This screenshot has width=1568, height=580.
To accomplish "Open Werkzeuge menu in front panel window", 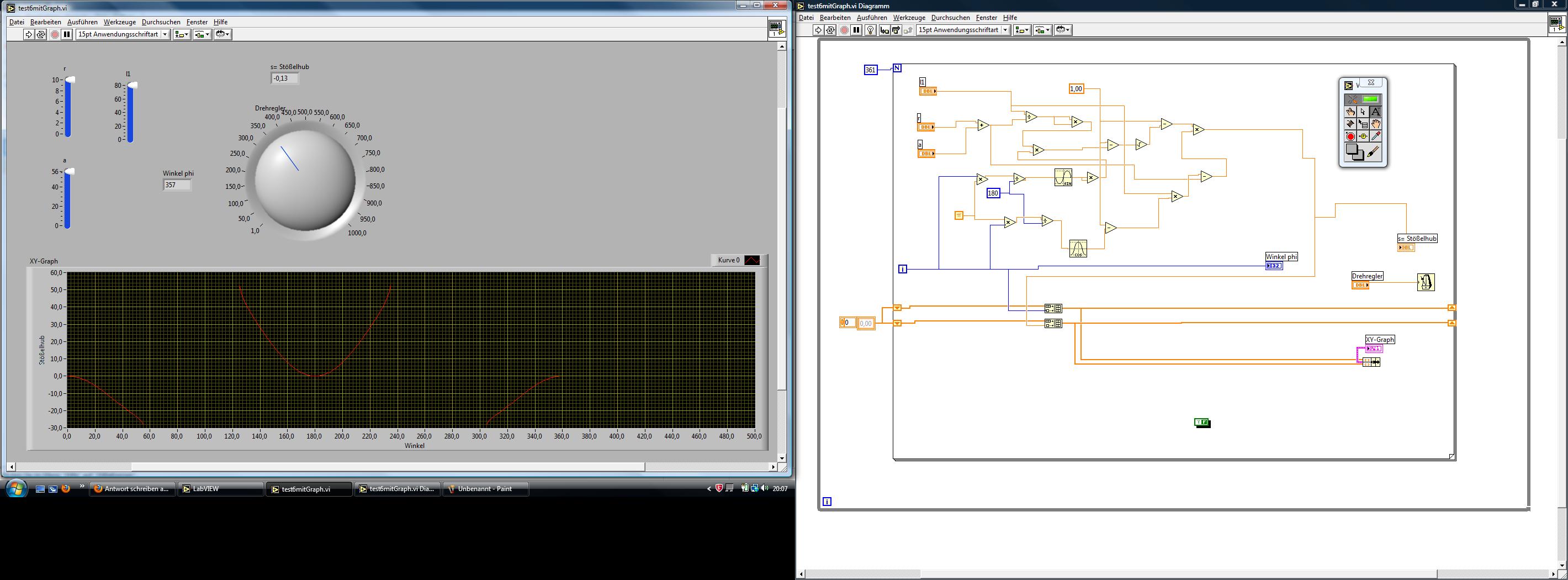I will point(119,22).
